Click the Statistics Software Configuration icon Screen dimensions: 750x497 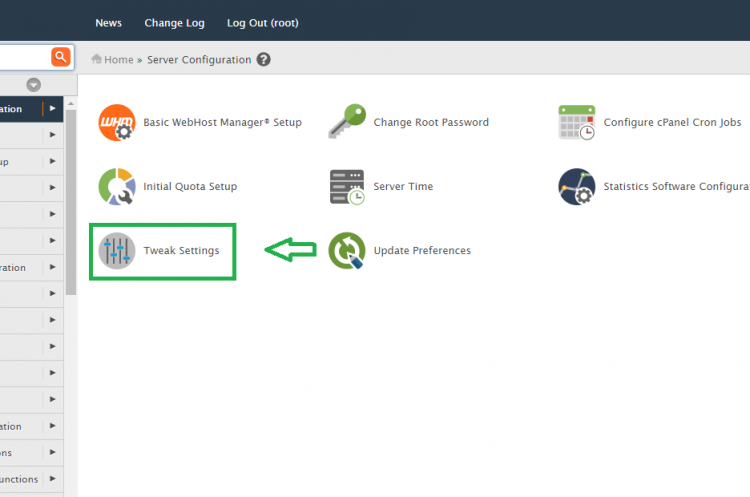(x=577, y=187)
